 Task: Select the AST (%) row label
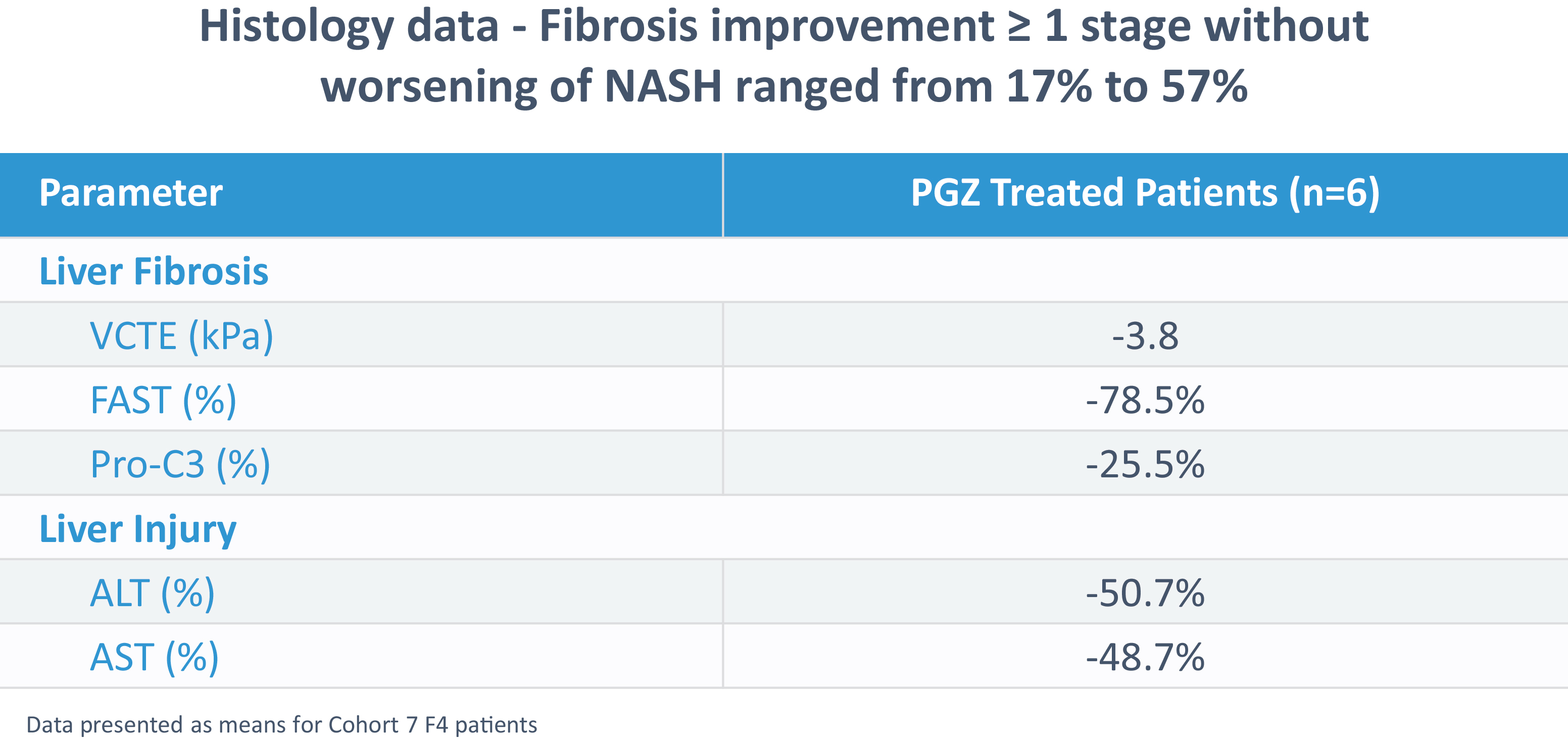point(154,658)
